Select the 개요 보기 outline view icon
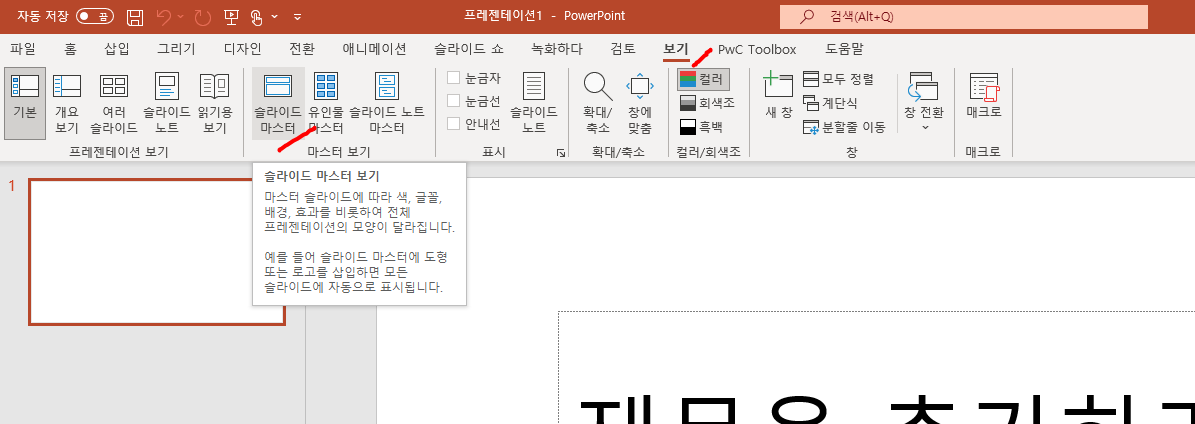This screenshot has height=424, width=1195. pyautogui.click(x=66, y=103)
